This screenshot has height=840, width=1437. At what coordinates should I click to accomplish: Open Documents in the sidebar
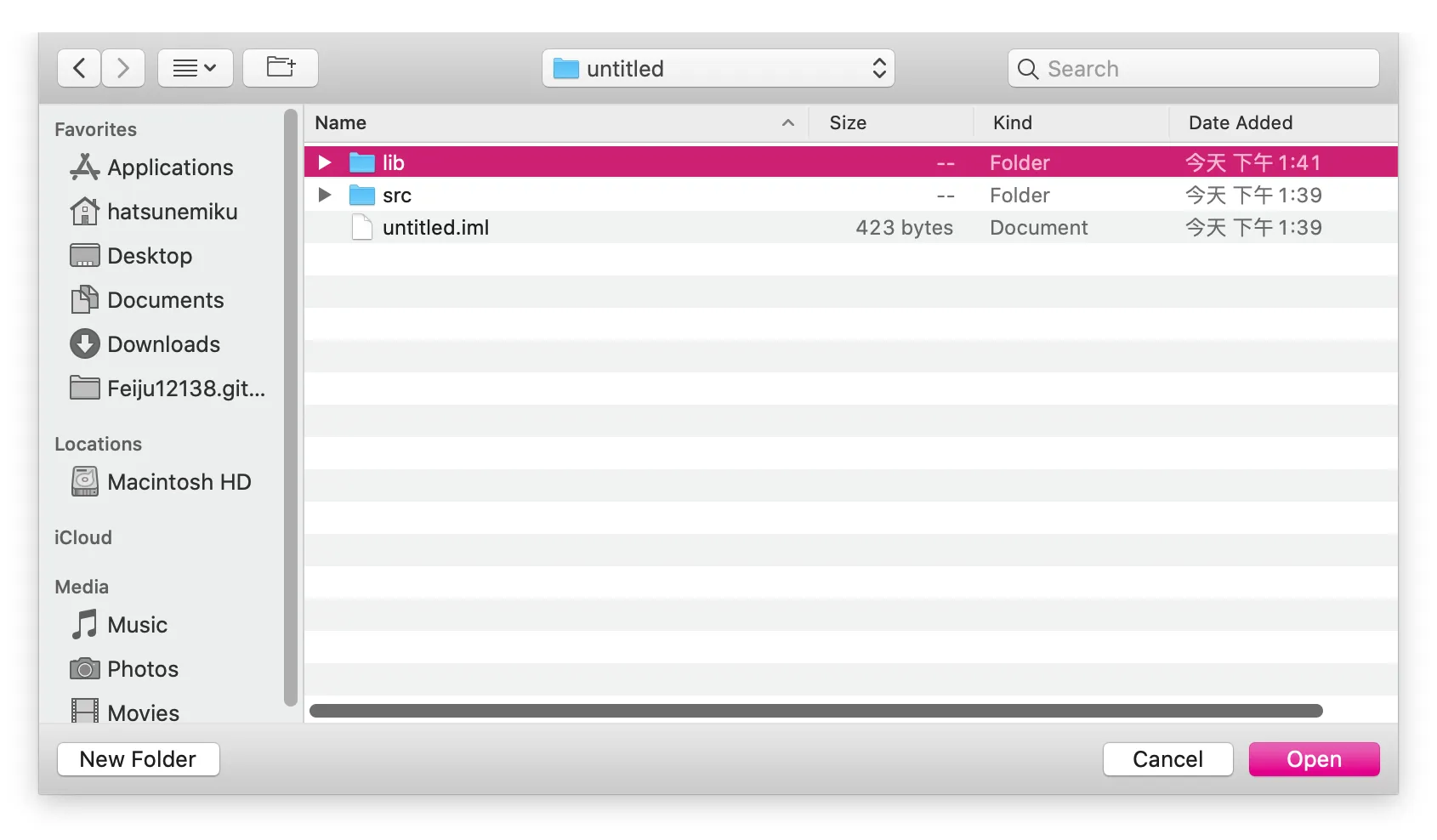(x=166, y=300)
